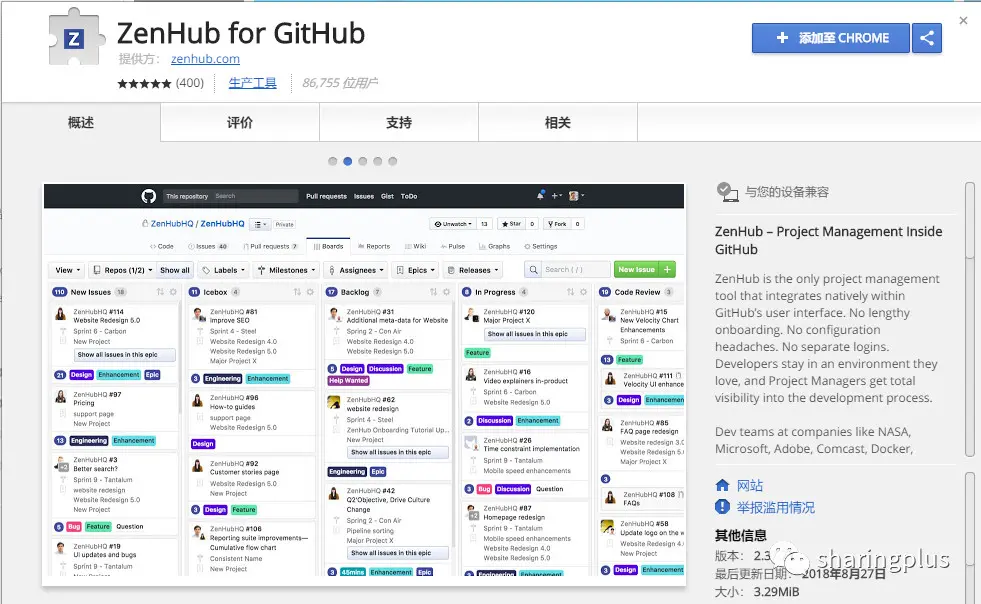981x604 pixels.
Task: Click the Help Wanted label on issue #31
Action: (x=348, y=381)
